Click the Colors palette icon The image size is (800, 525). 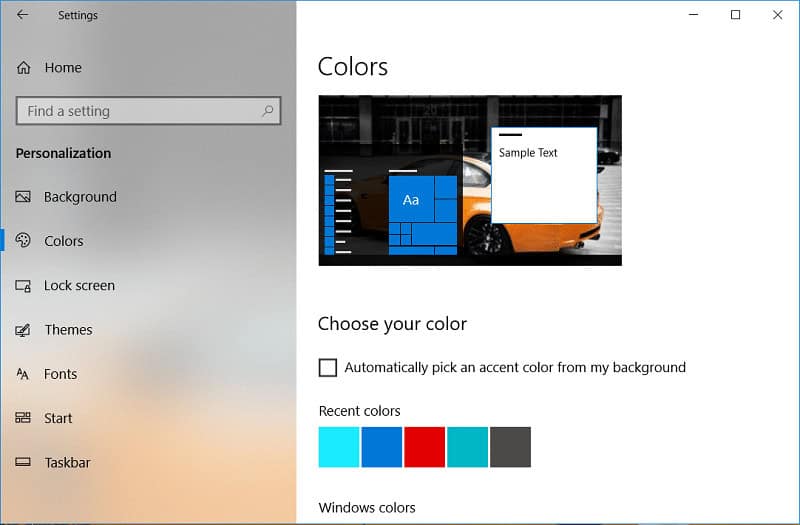pos(24,241)
